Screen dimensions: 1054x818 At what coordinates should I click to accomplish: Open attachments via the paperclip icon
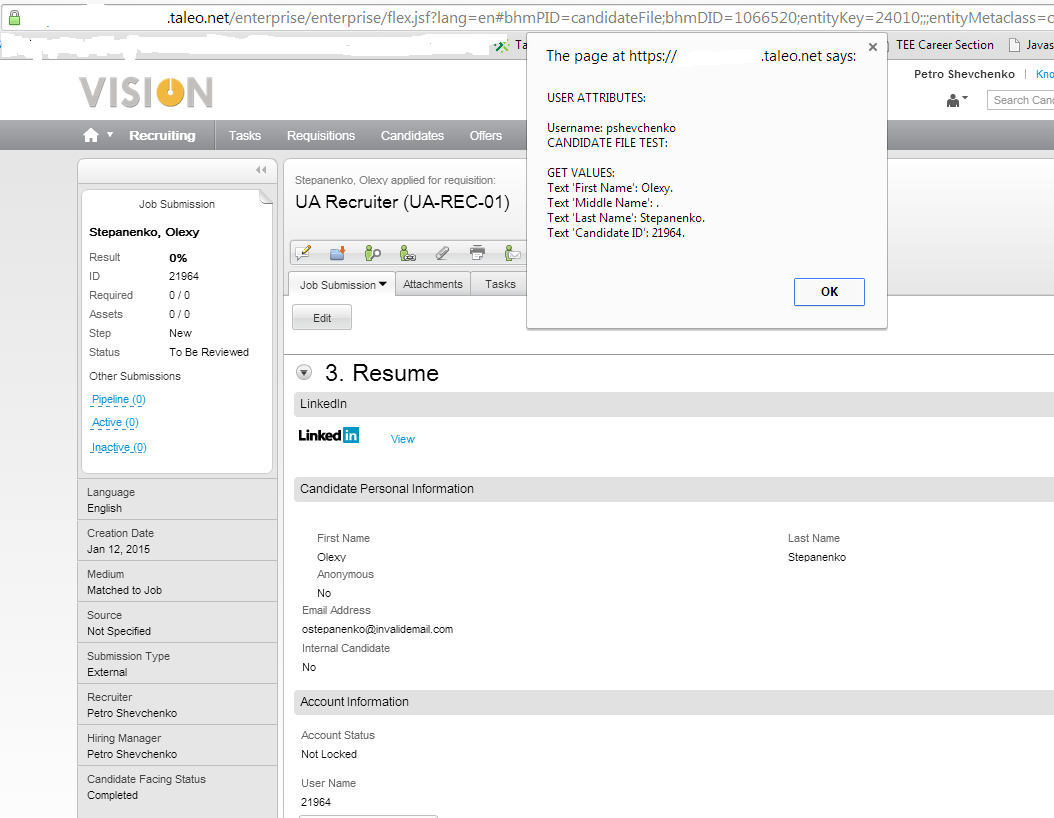pos(442,252)
